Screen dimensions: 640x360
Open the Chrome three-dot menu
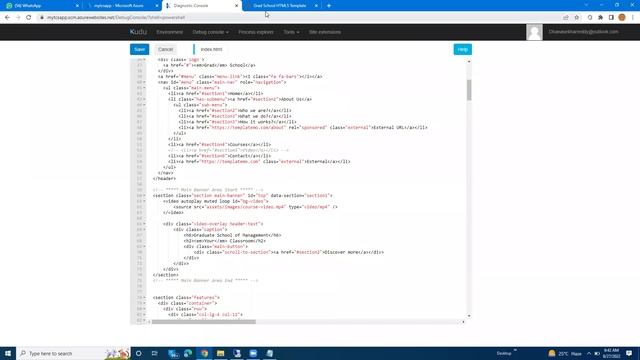[x=633, y=18]
